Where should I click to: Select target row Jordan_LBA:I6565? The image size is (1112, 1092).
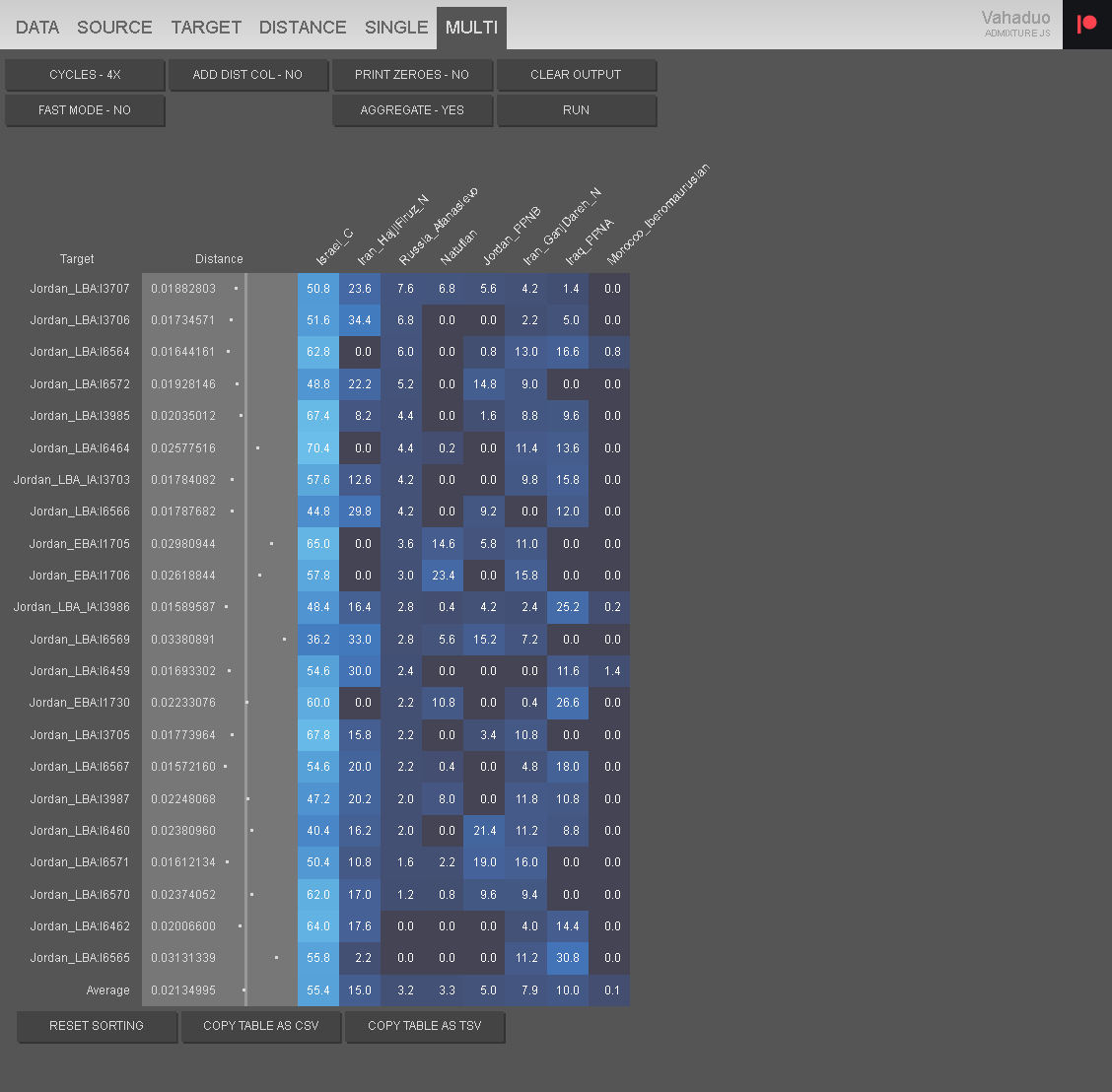[80, 958]
